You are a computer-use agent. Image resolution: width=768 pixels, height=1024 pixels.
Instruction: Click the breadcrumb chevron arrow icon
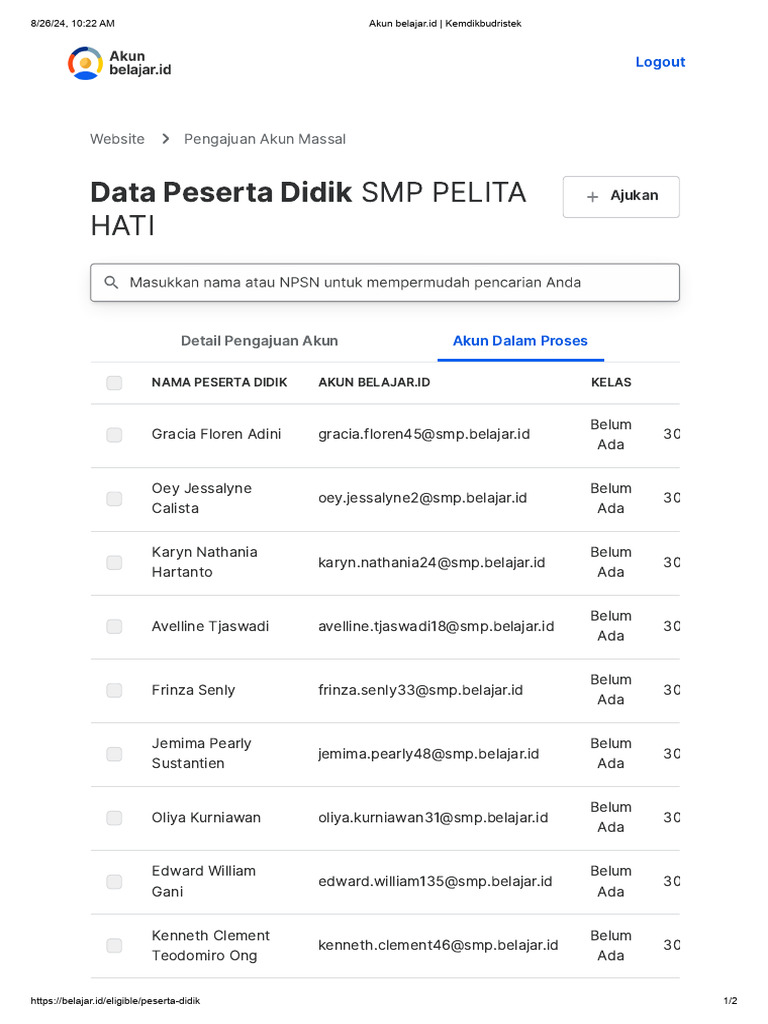(165, 139)
